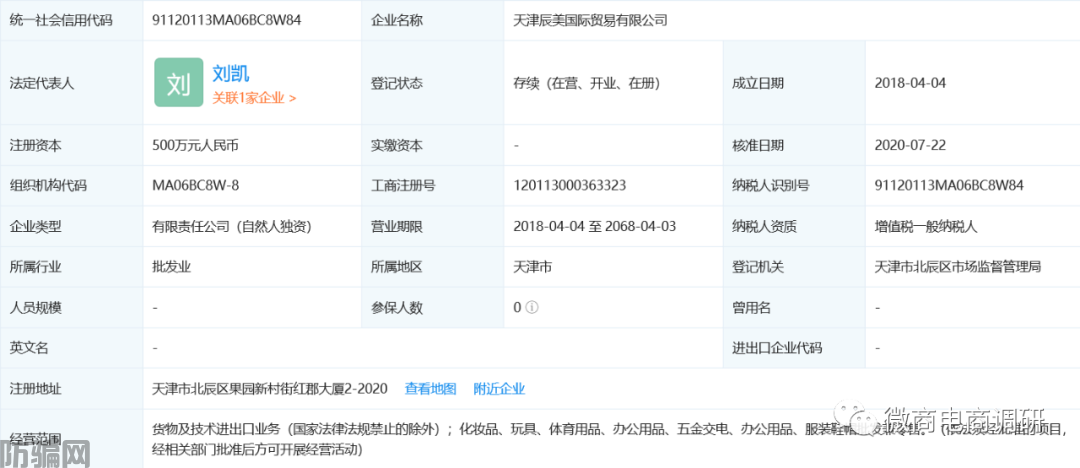
Task: Click the 核准日期 label cell
Action: pyautogui.click(x=794, y=145)
